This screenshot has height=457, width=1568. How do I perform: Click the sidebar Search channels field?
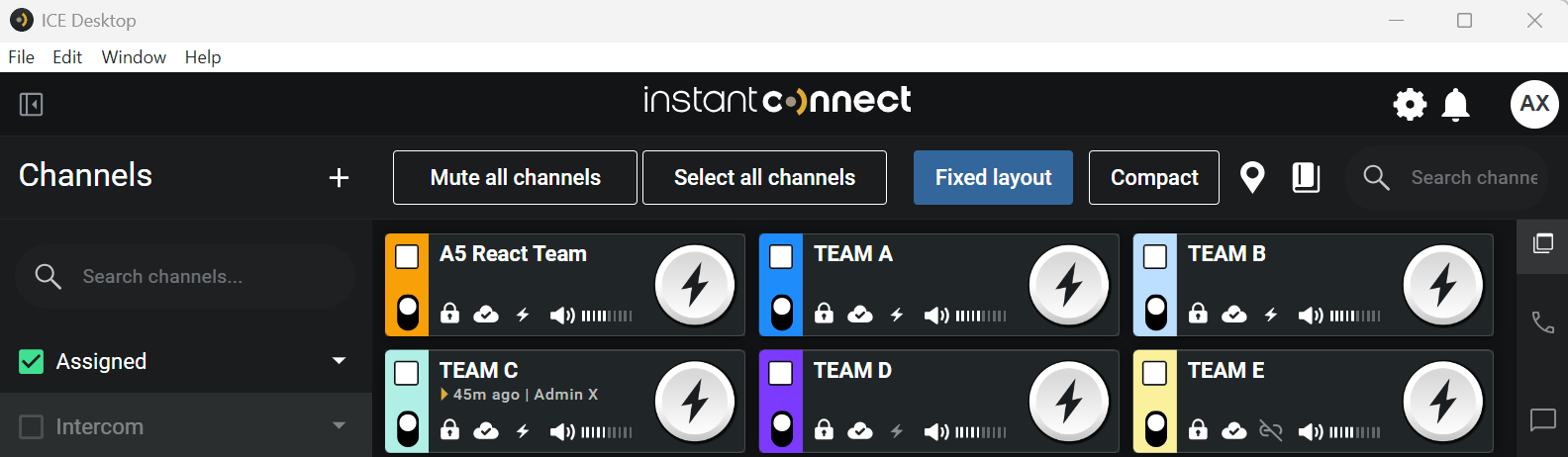pyautogui.click(x=185, y=276)
